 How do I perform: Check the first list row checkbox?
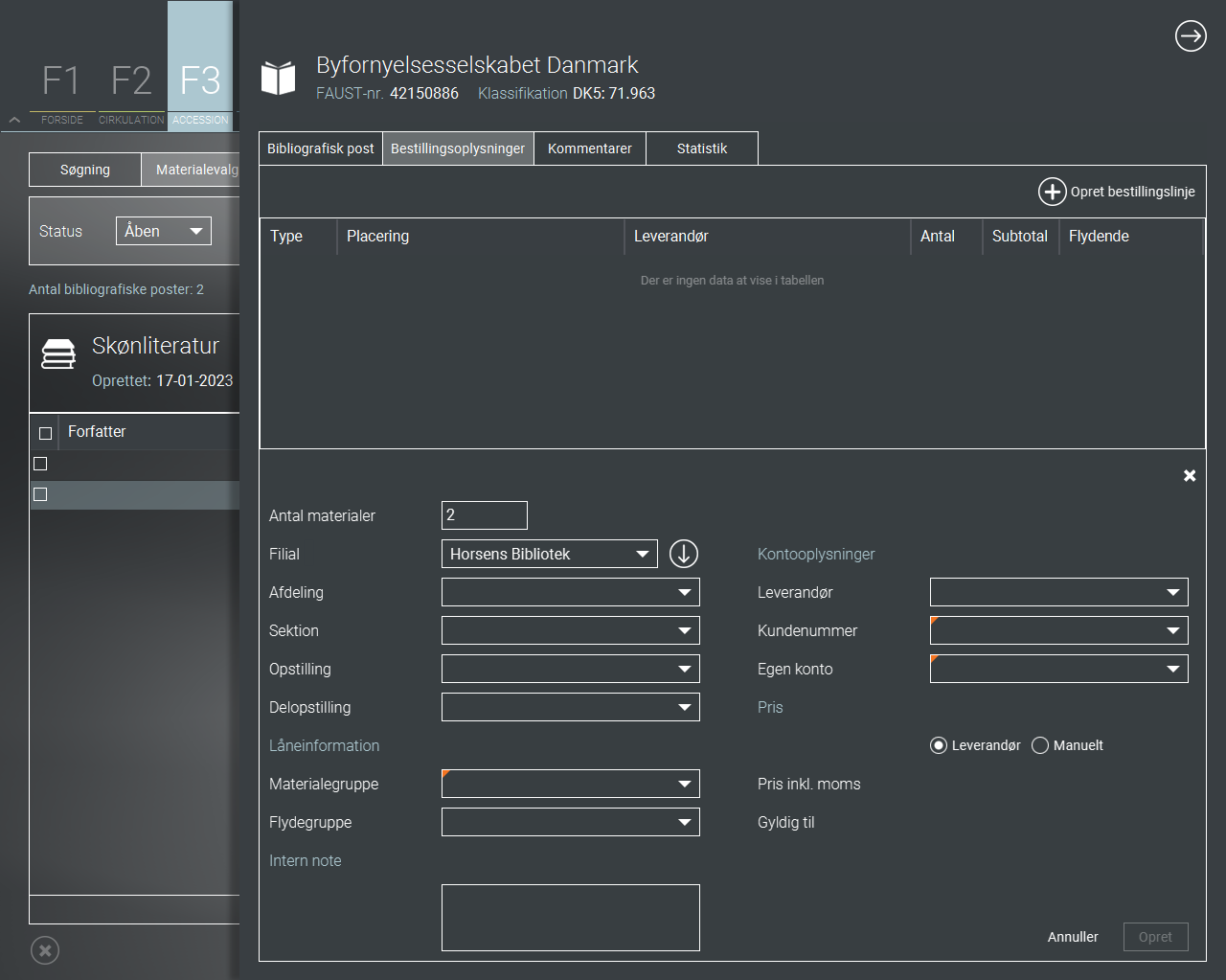tap(40, 464)
